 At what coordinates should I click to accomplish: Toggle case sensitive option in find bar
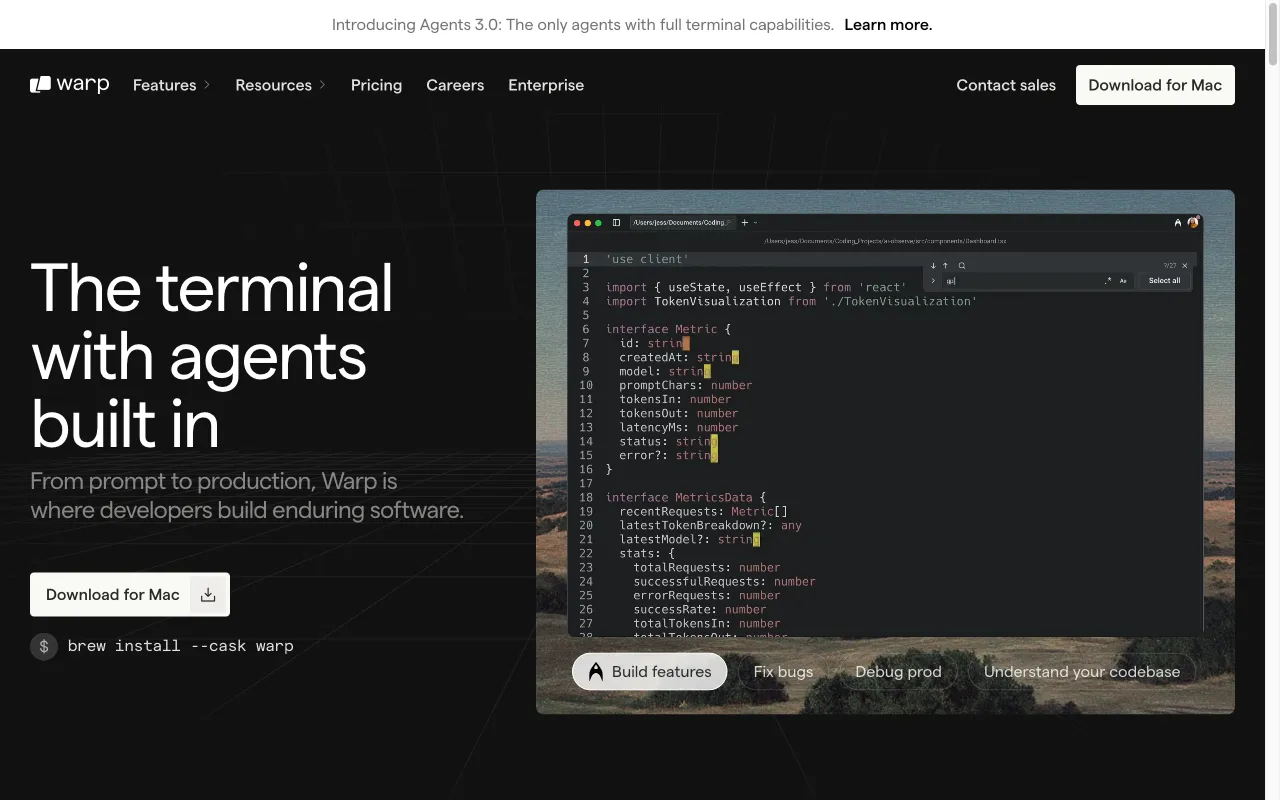1123,281
